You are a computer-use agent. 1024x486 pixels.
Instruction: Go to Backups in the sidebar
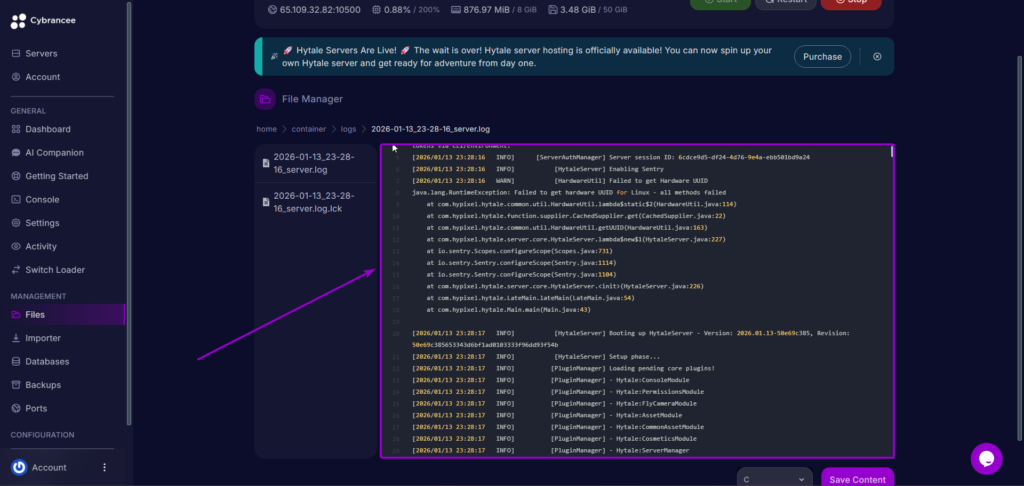(43, 384)
